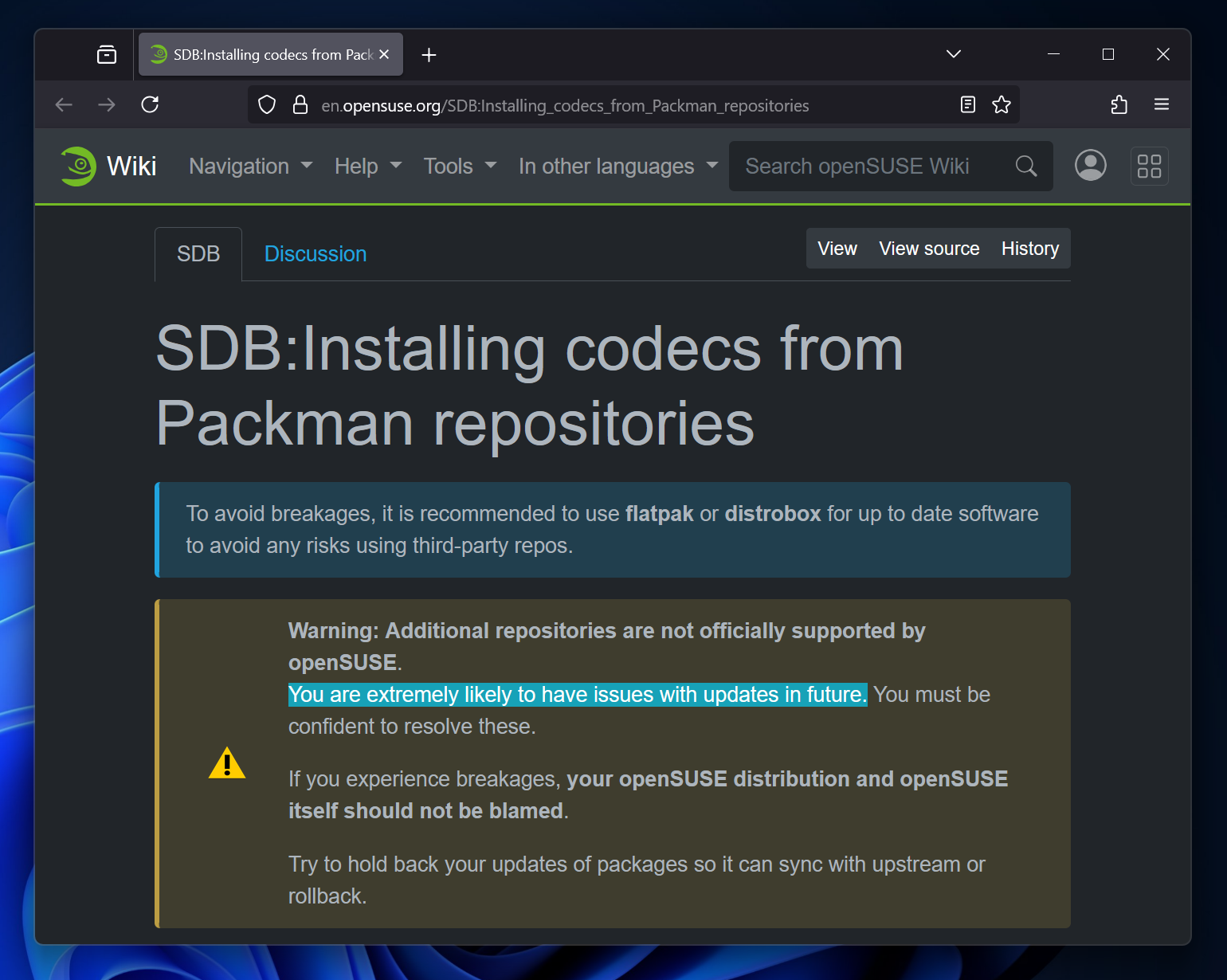Click the bold word distrobox
The height and width of the screenshot is (980, 1227).
[x=773, y=514]
